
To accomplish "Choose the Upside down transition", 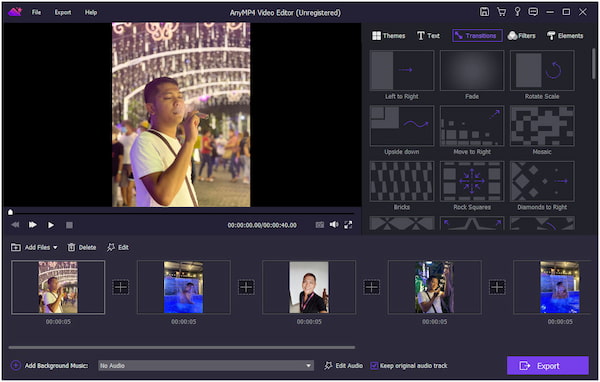I will click(x=401, y=126).
